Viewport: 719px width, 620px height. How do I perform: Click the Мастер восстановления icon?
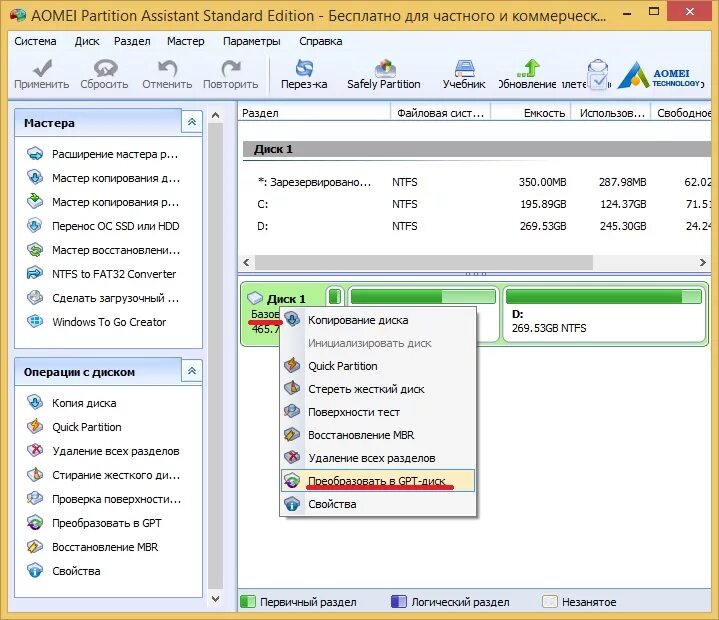pos(35,250)
